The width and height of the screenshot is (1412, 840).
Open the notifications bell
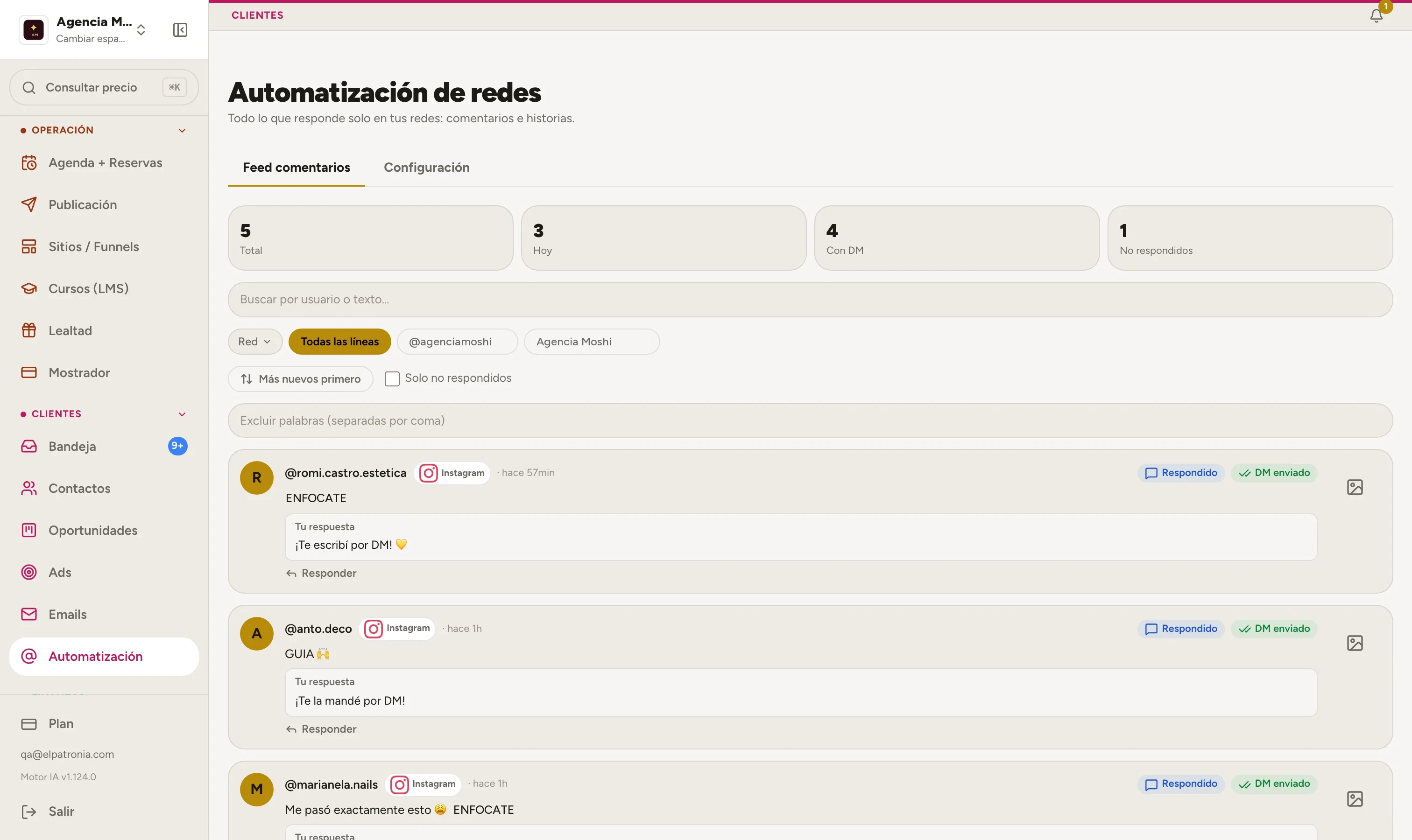[1377, 15]
